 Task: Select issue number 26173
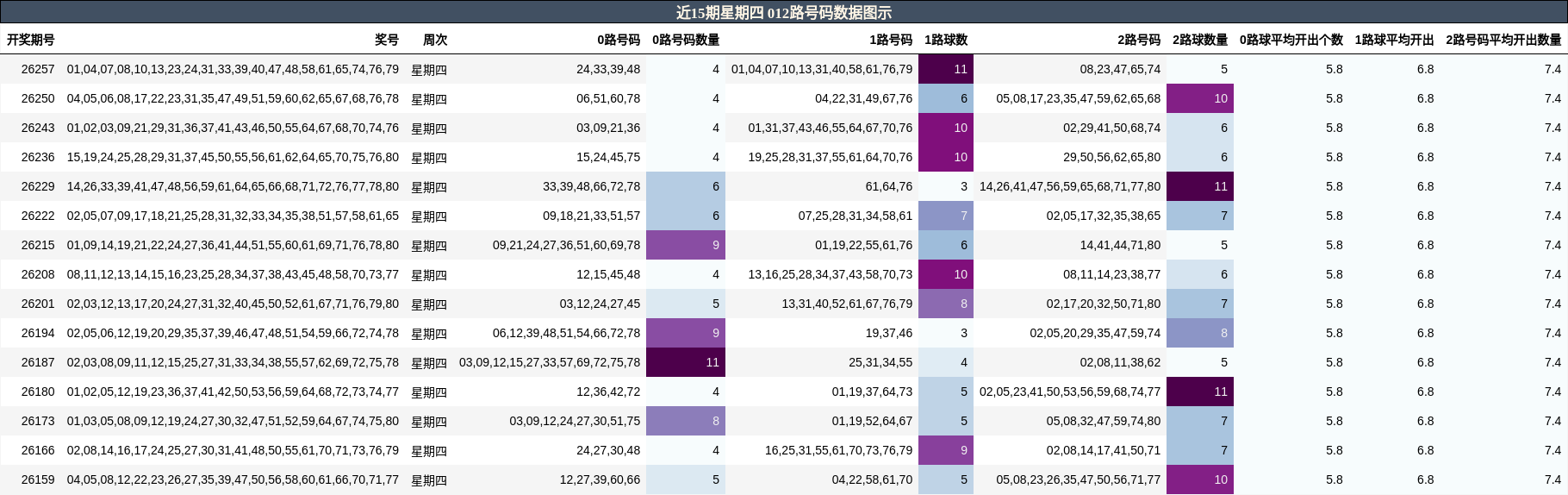point(38,421)
